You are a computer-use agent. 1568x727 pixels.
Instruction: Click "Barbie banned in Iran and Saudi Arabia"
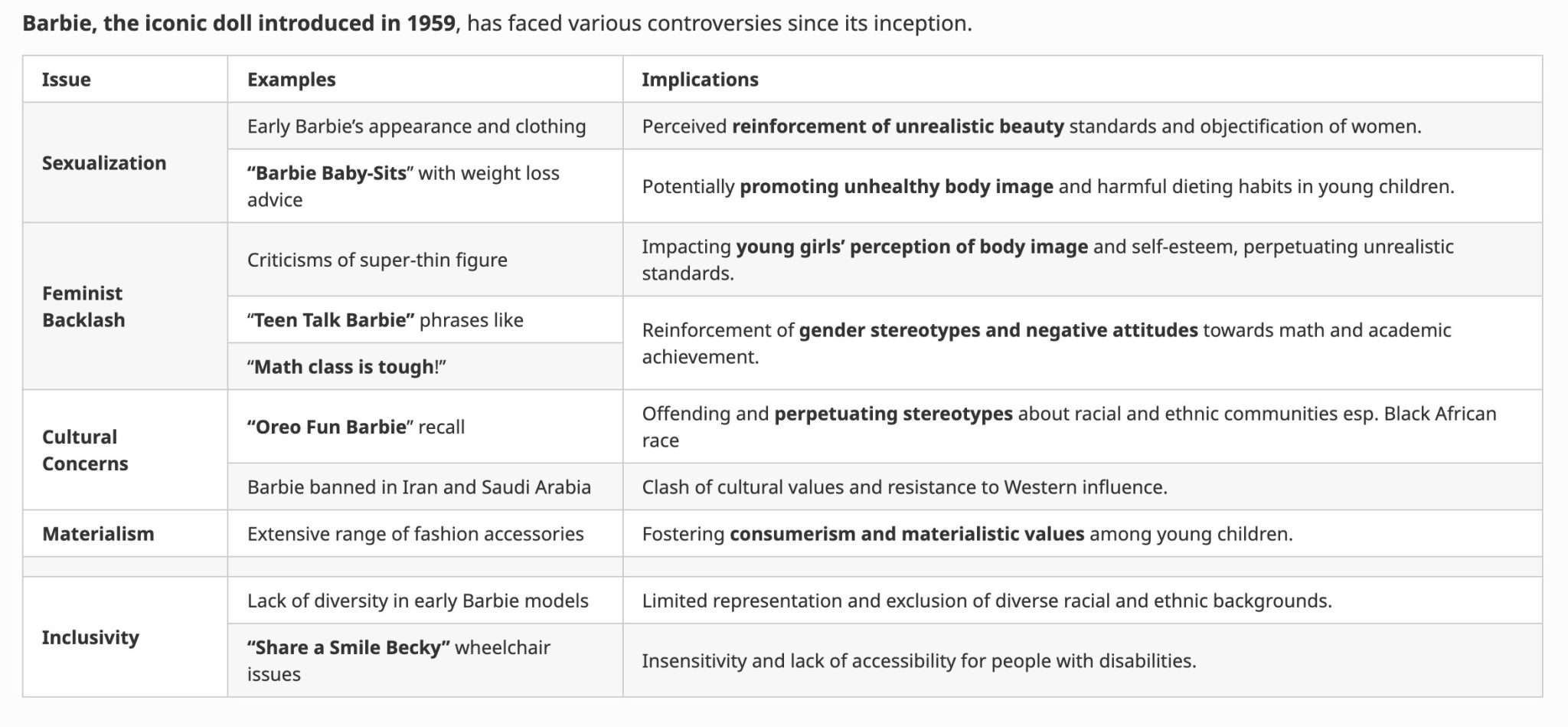point(419,487)
